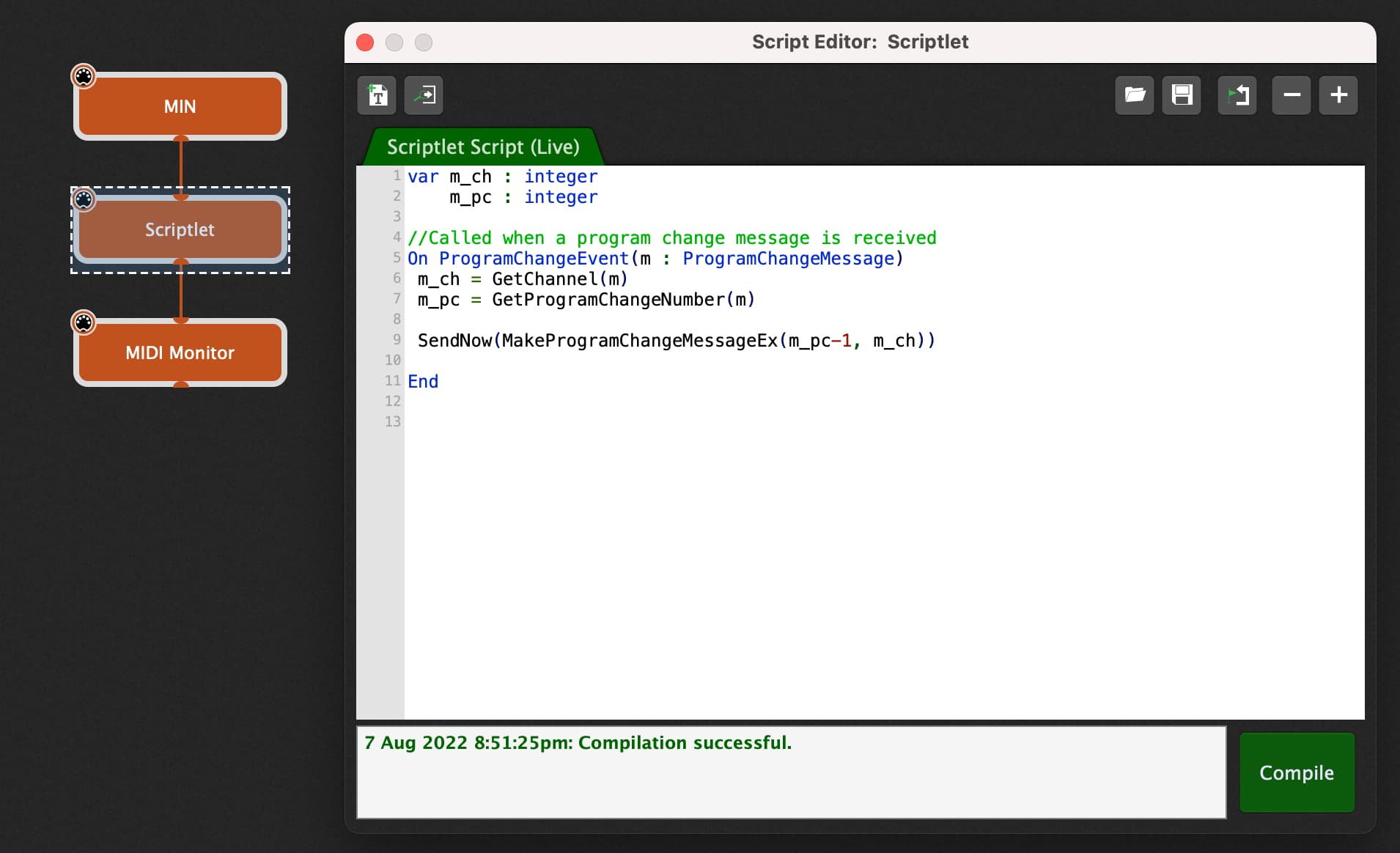Place cursor on the SendNow code line
This screenshot has width=1400, height=853.
click(x=676, y=341)
